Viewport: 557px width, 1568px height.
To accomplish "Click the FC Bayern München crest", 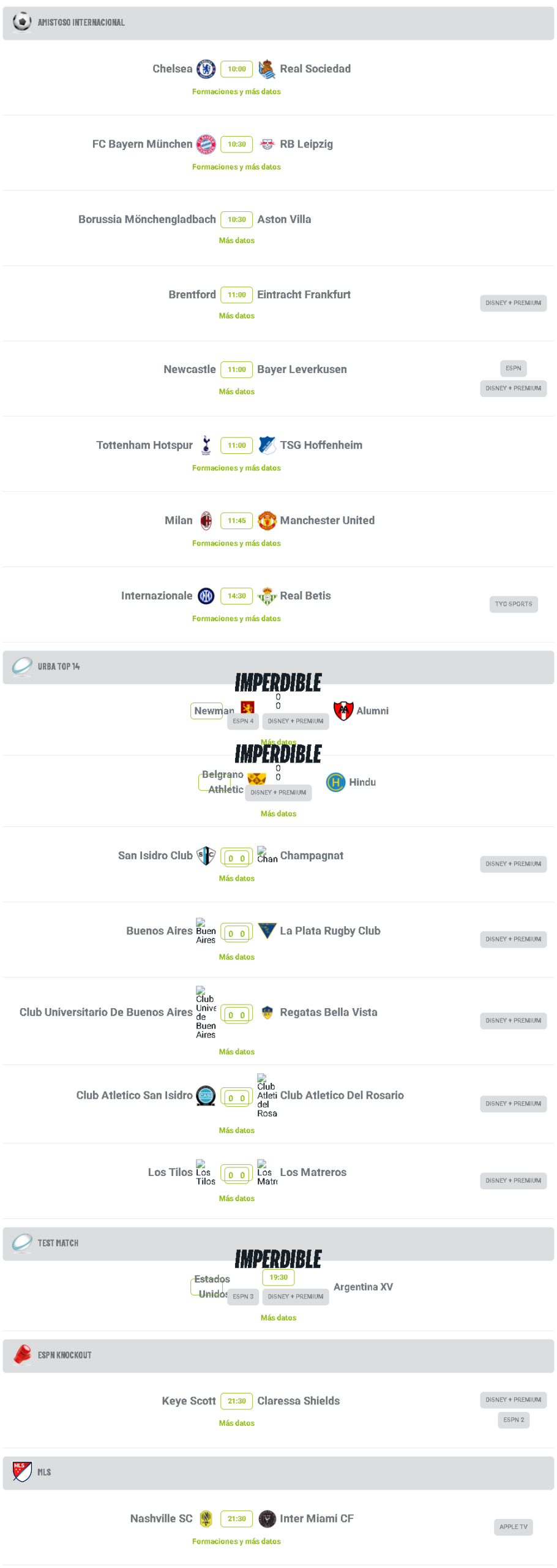I will 206,145.
